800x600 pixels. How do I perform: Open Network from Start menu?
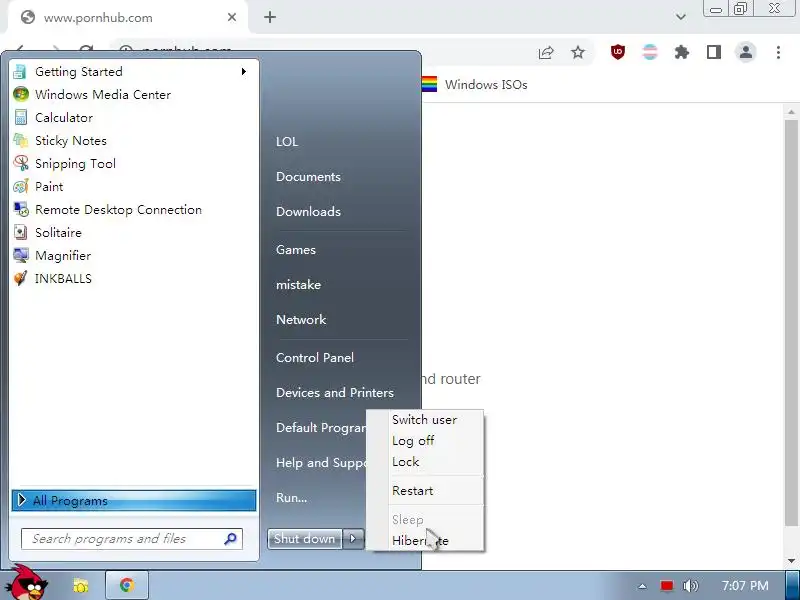tap(301, 319)
